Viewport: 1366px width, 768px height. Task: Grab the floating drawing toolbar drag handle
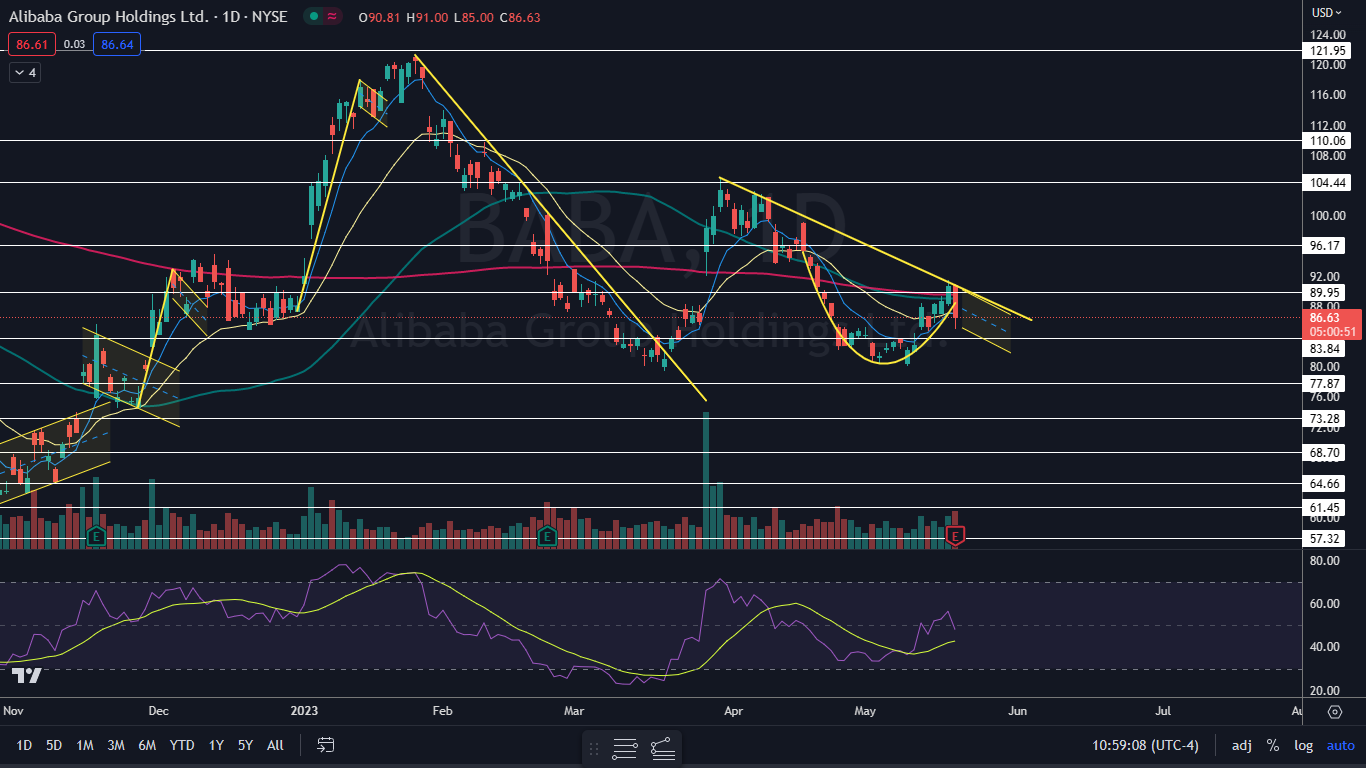coord(595,748)
